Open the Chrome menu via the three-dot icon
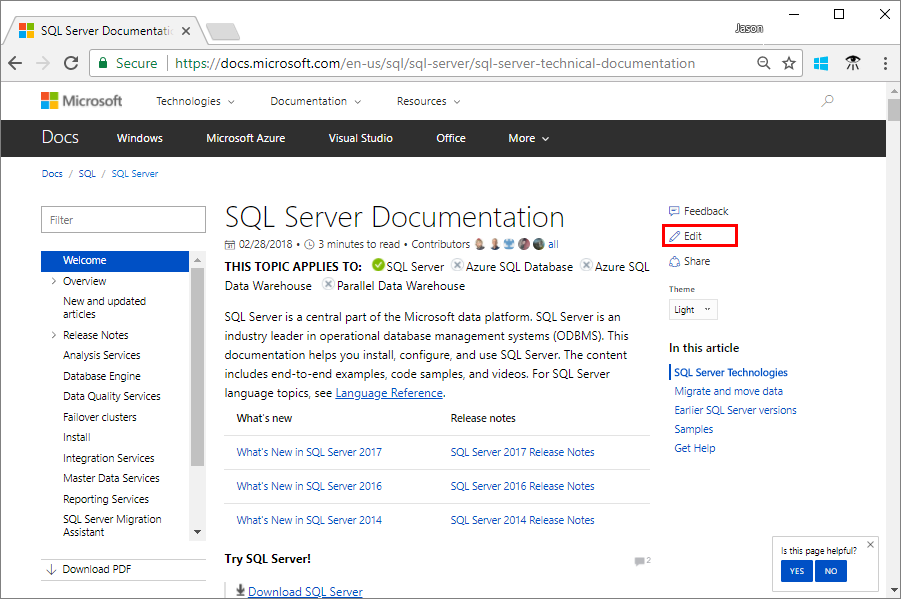This screenshot has width=901, height=599. point(884,62)
